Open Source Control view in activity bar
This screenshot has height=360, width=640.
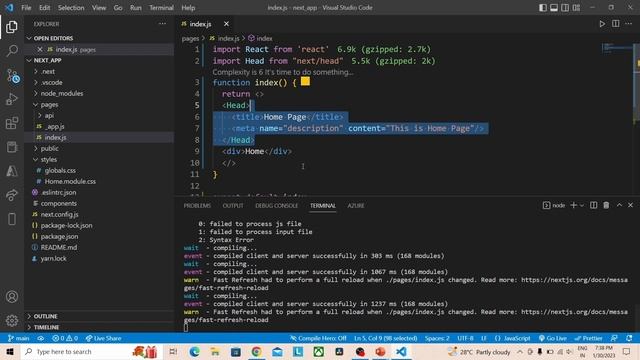[12, 76]
